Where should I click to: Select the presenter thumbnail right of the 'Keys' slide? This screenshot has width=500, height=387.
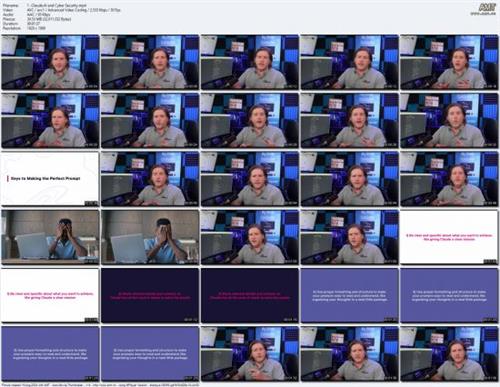pos(150,179)
